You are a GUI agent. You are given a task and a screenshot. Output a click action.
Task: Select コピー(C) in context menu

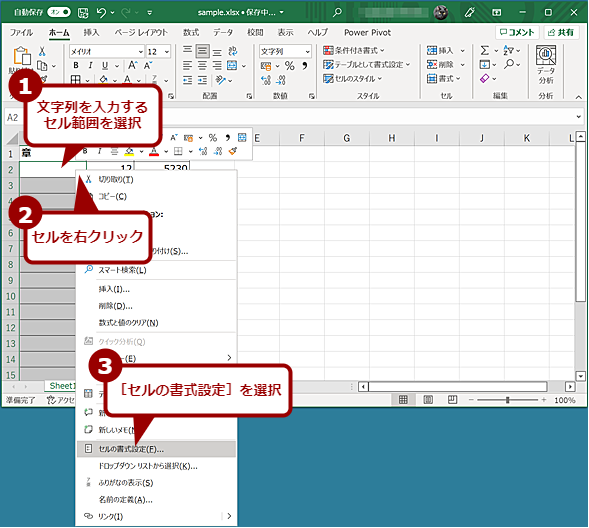[x=157, y=196]
